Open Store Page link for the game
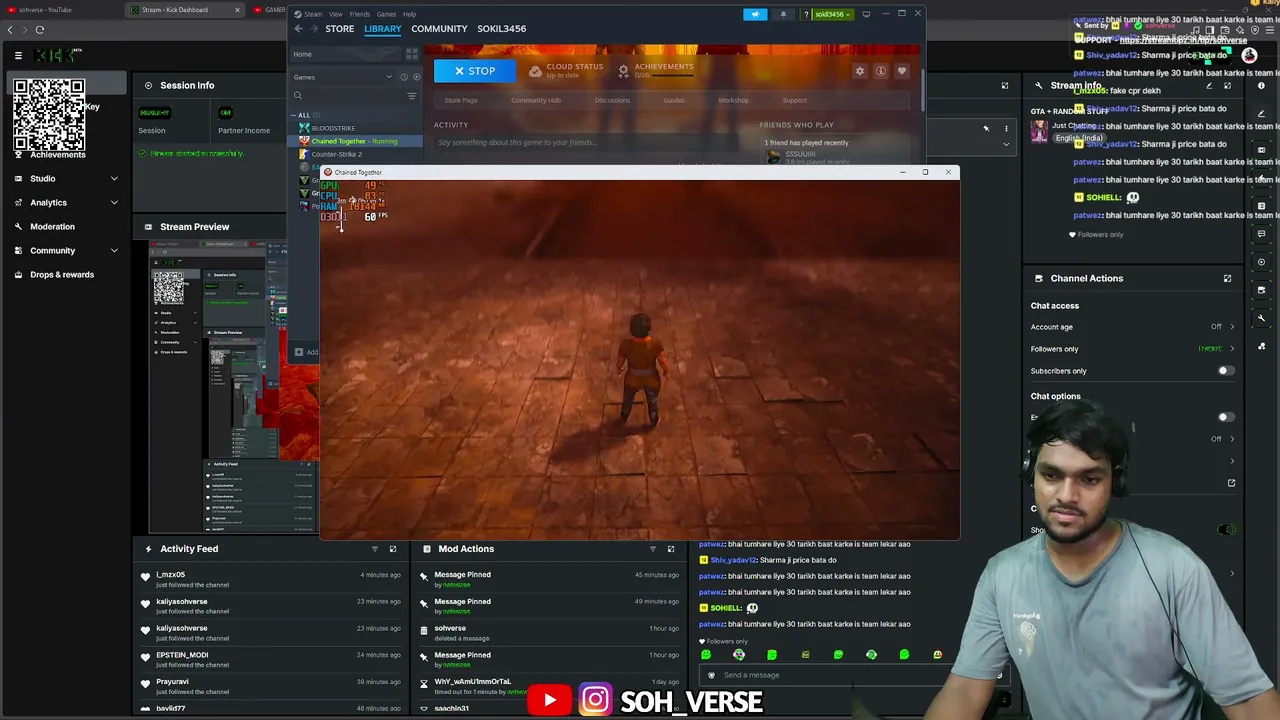1280x720 pixels. click(461, 100)
